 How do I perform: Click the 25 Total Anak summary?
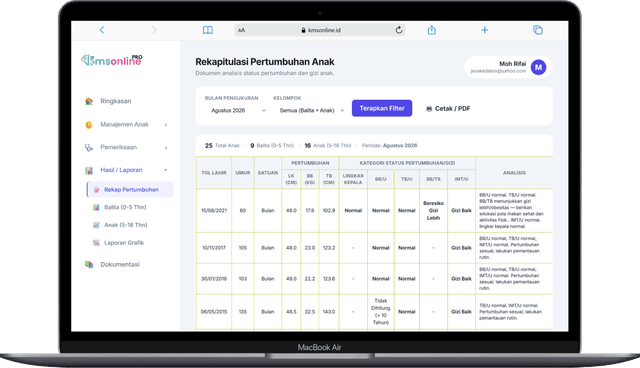pos(222,146)
